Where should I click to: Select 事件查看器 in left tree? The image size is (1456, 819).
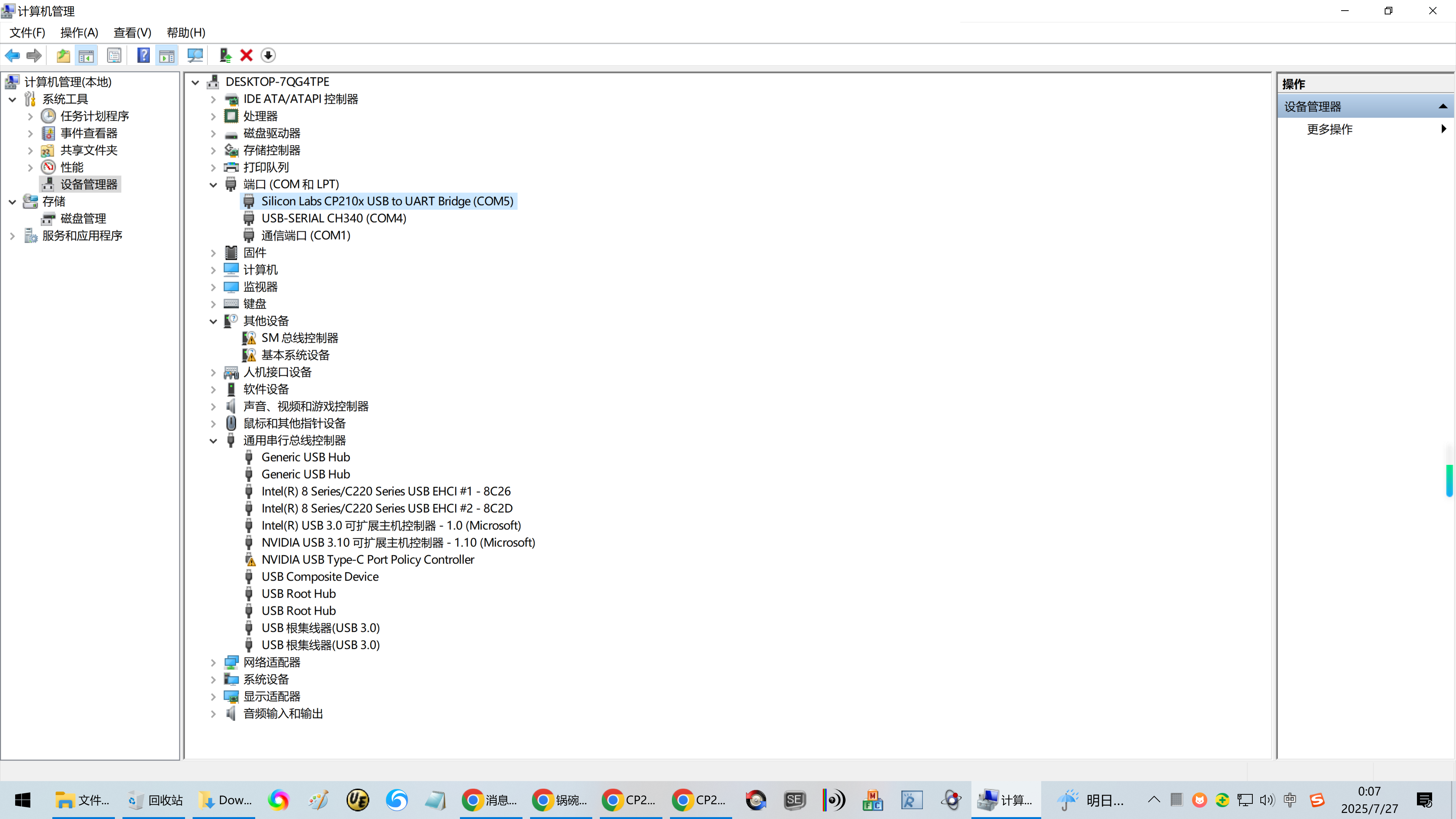pyautogui.click(x=89, y=133)
